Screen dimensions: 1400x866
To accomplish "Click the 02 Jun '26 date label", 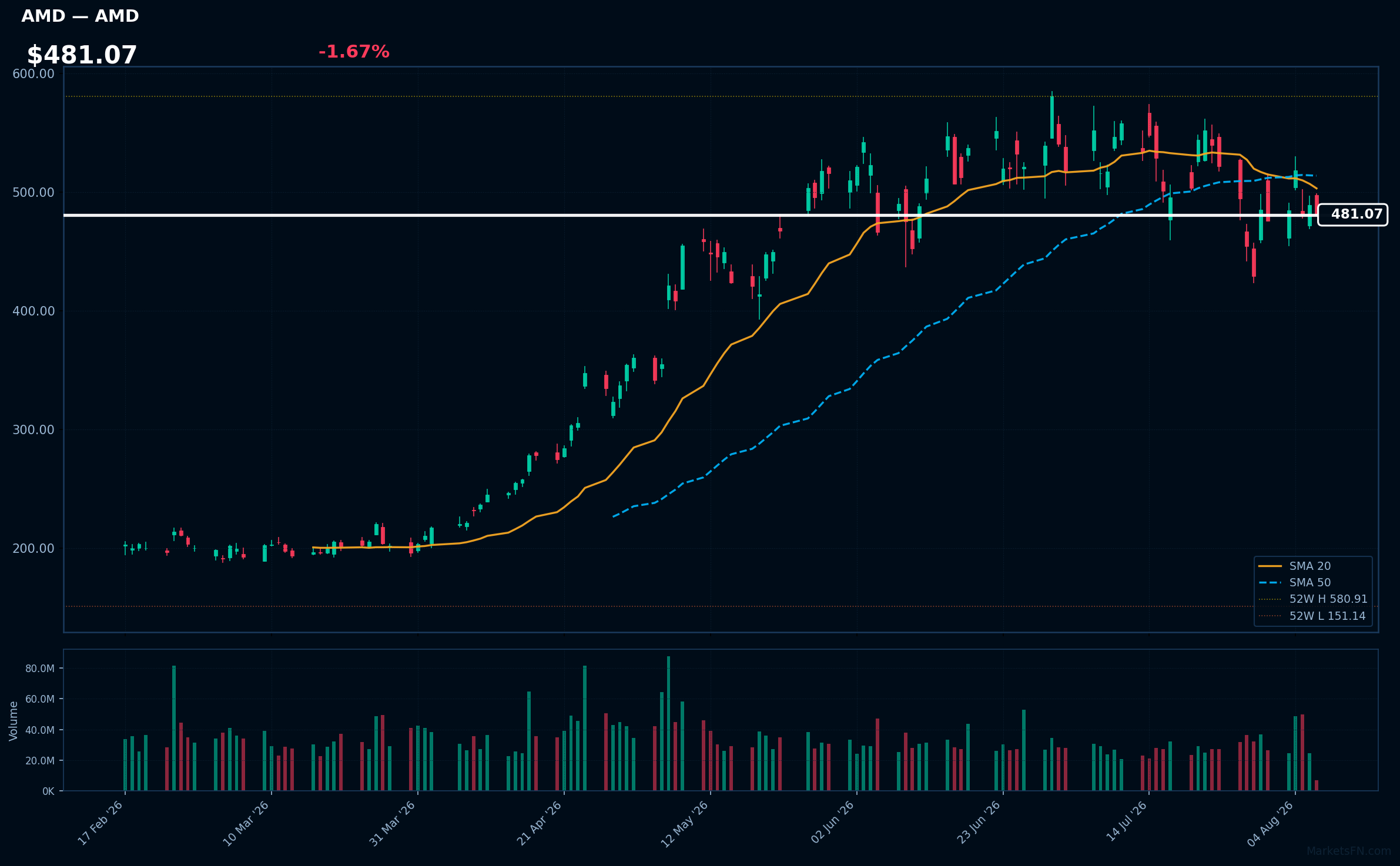I will click(833, 823).
